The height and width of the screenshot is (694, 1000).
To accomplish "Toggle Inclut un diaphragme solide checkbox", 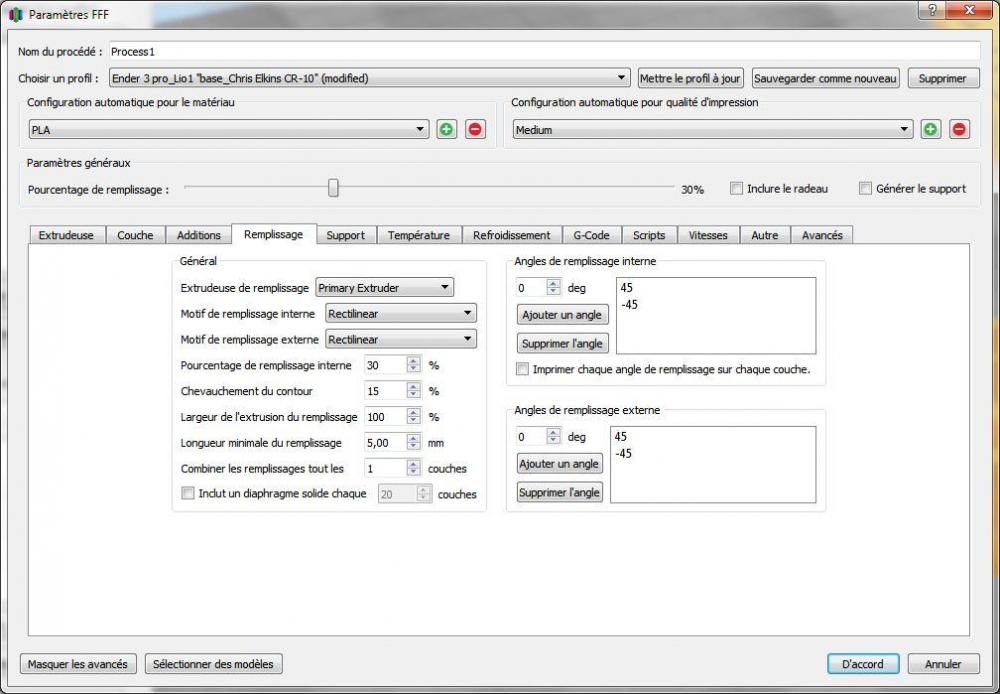I will 188,493.
